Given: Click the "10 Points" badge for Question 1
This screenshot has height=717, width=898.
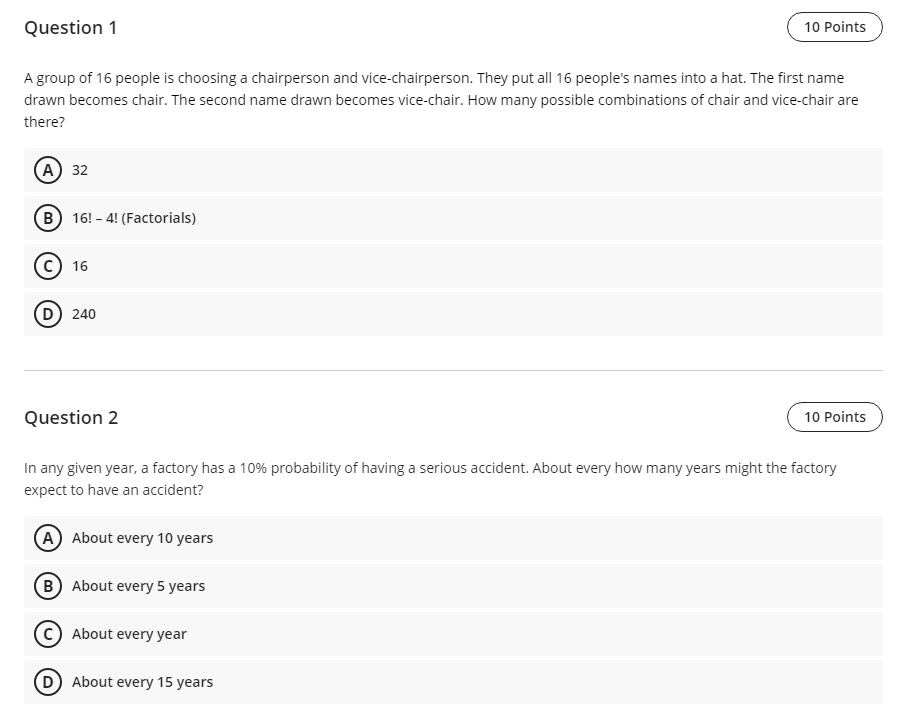Looking at the screenshot, I should (834, 27).
